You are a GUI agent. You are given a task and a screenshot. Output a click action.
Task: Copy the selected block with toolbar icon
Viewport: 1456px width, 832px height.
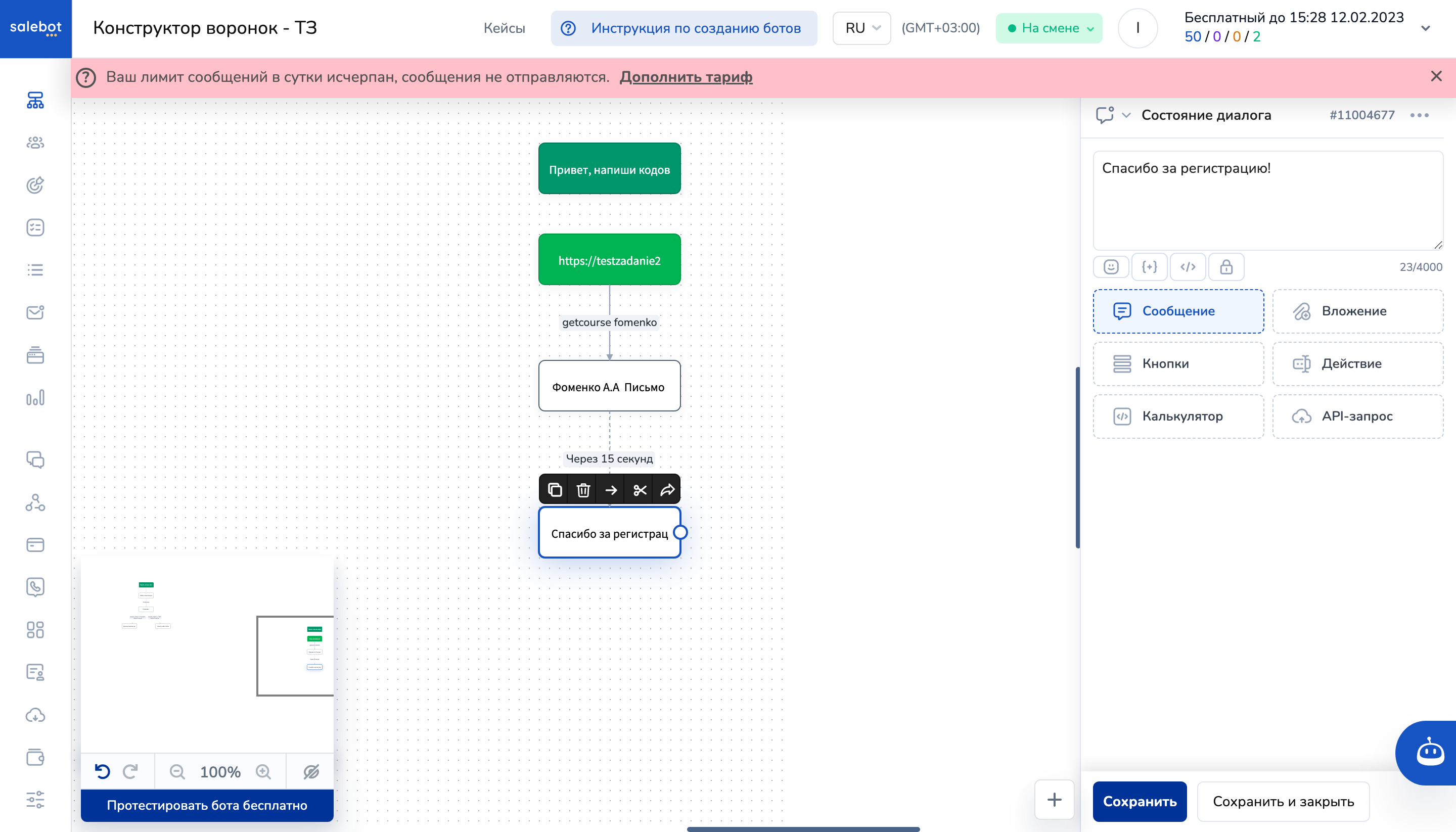(x=554, y=490)
